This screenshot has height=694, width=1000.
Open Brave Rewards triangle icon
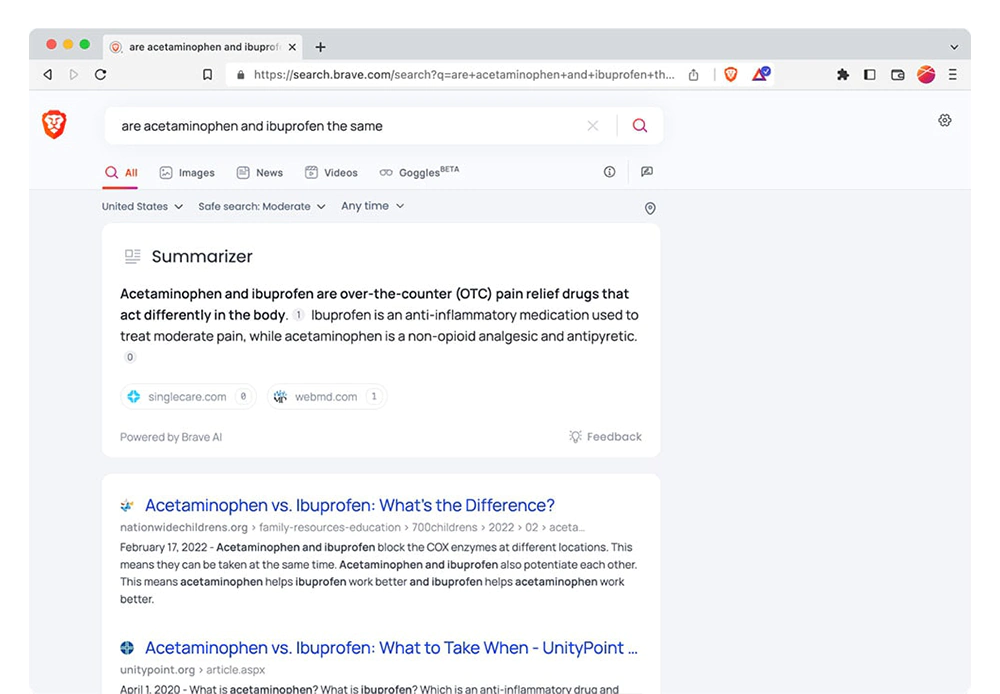(760, 74)
